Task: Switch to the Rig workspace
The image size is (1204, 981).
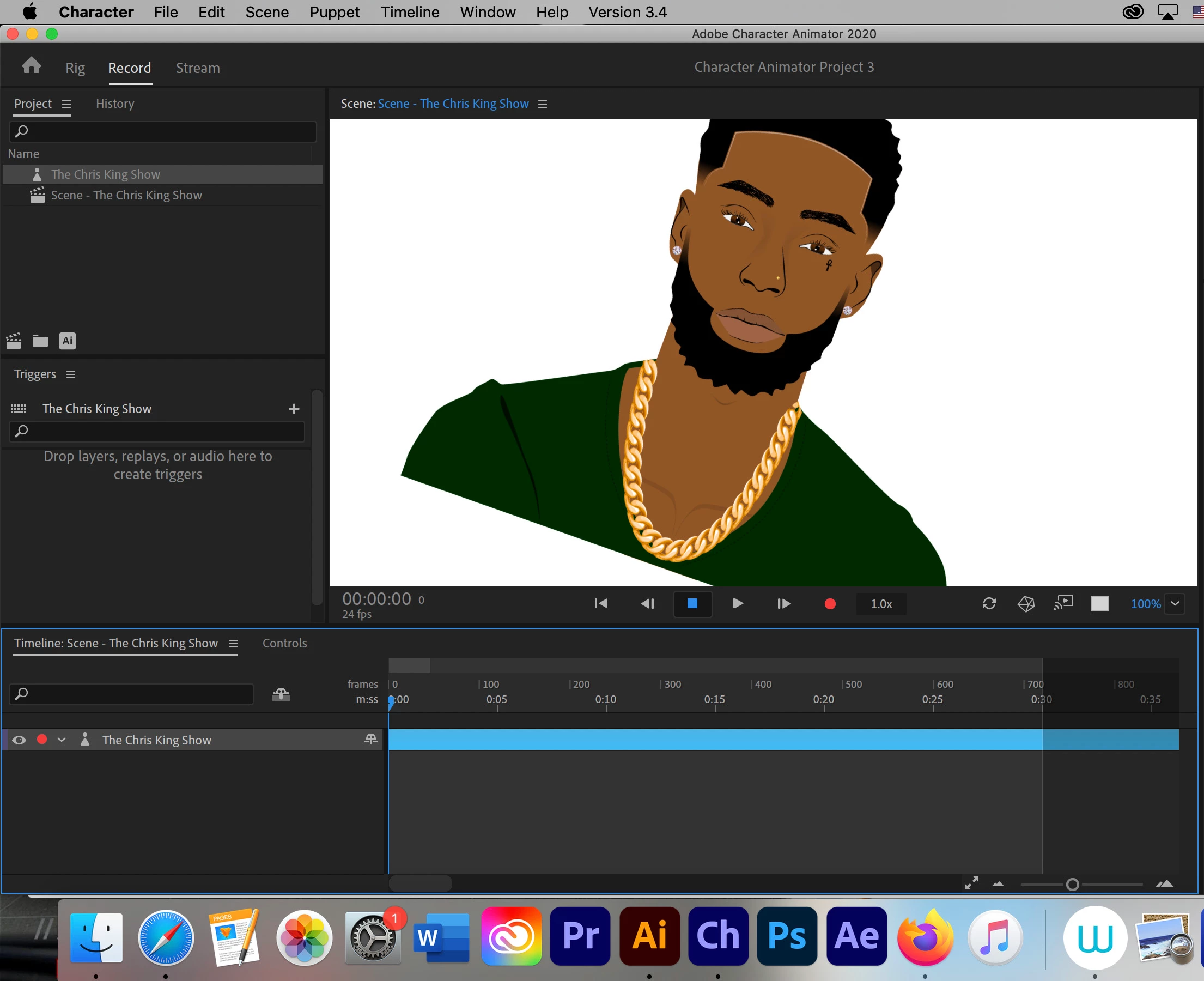Action: (75, 68)
